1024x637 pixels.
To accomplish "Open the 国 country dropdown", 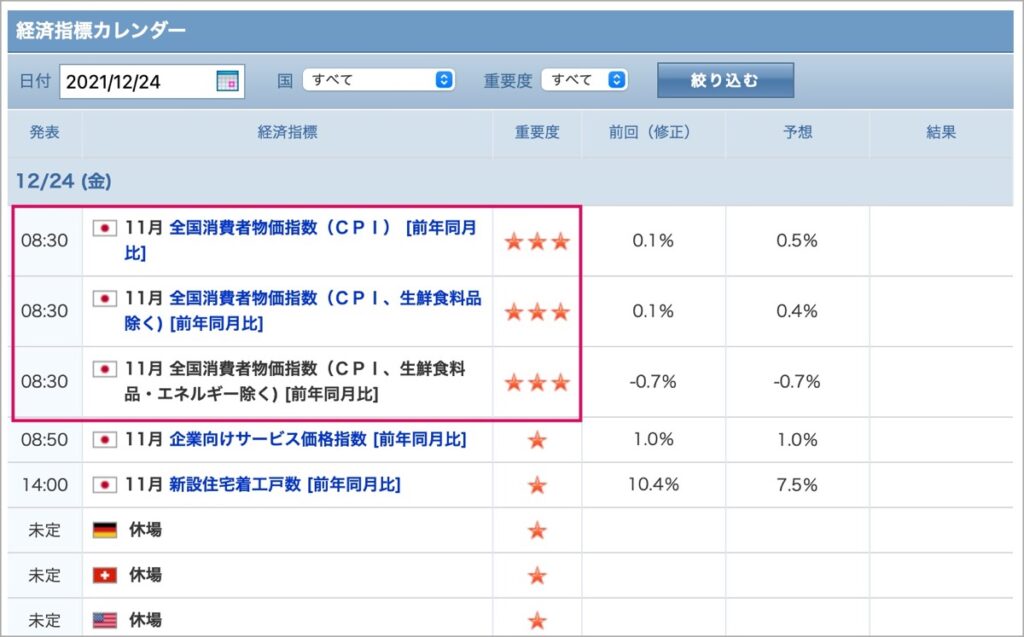I will 379,80.
